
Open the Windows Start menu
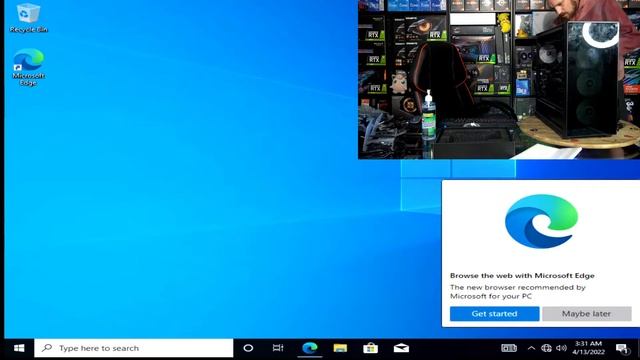[x=19, y=348]
